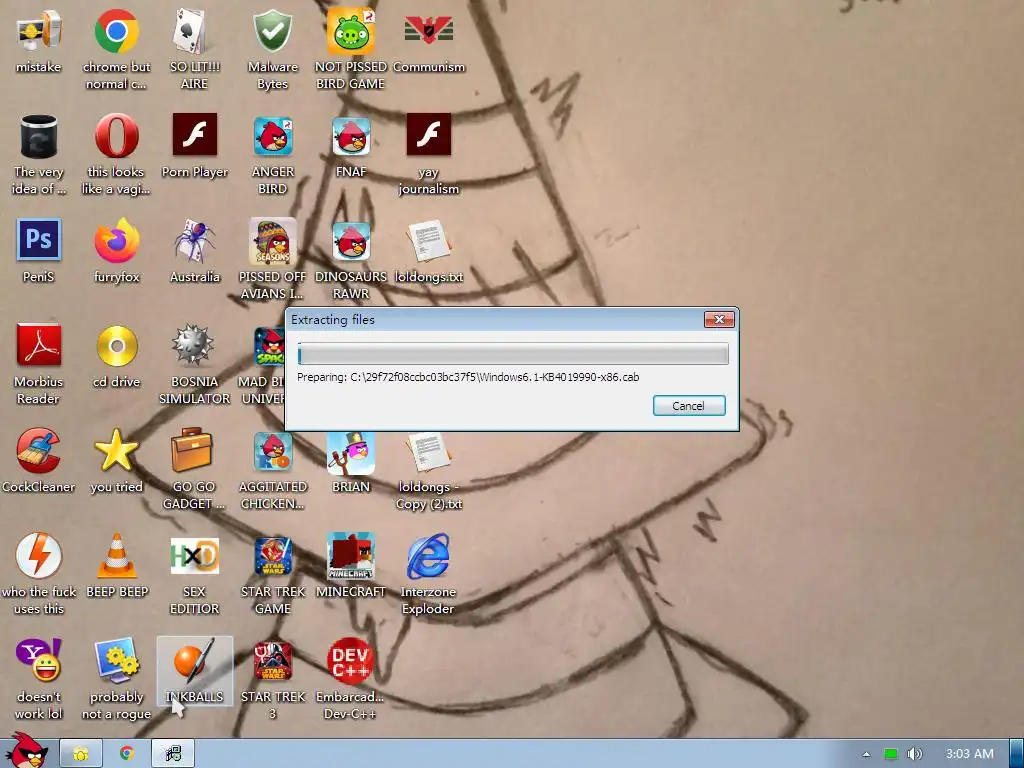This screenshot has width=1024, height=768.
Task: Open 'chrome but normal' Chrome shortcut
Action: point(116,31)
